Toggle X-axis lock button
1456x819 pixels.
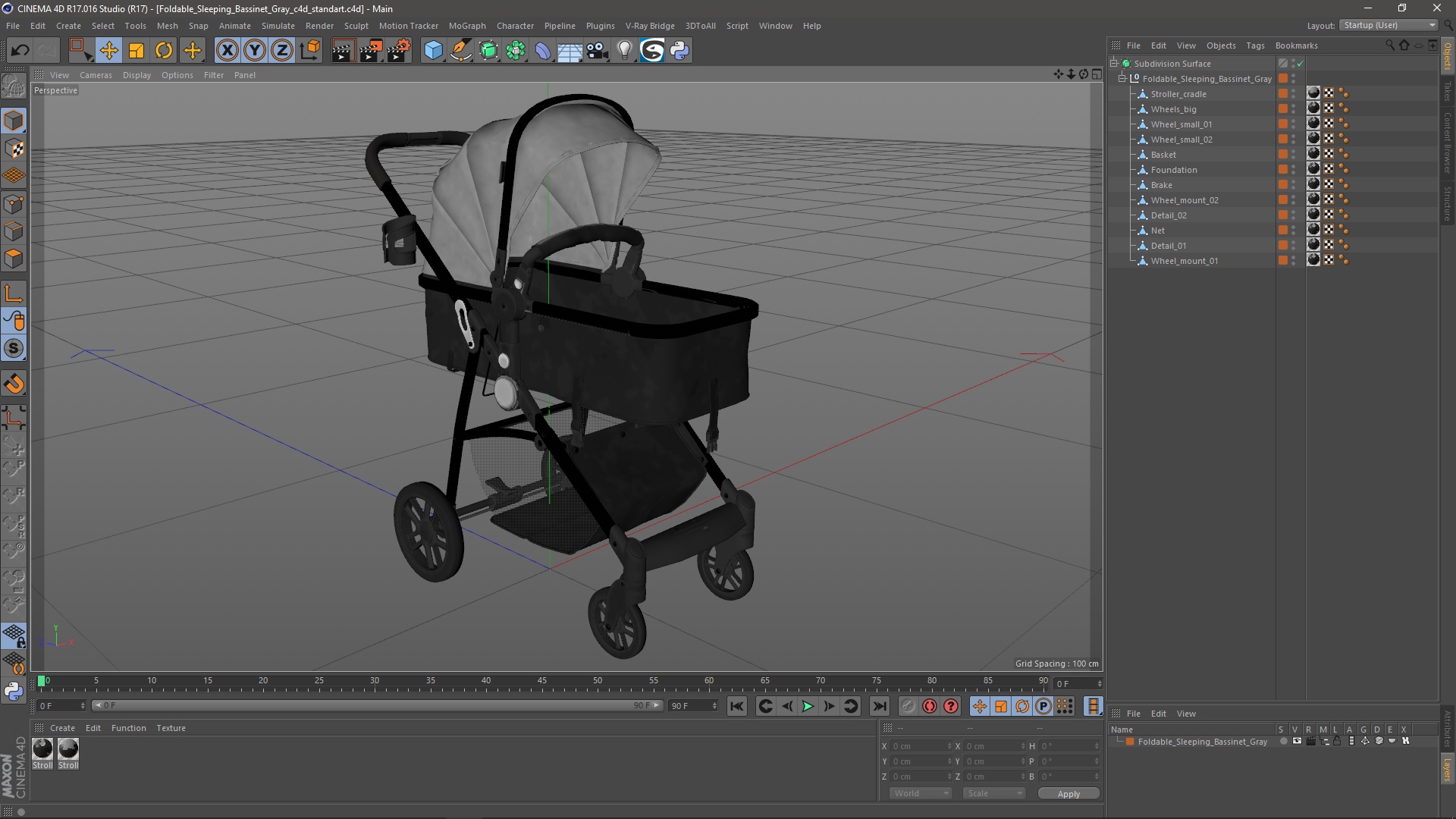pyautogui.click(x=227, y=51)
